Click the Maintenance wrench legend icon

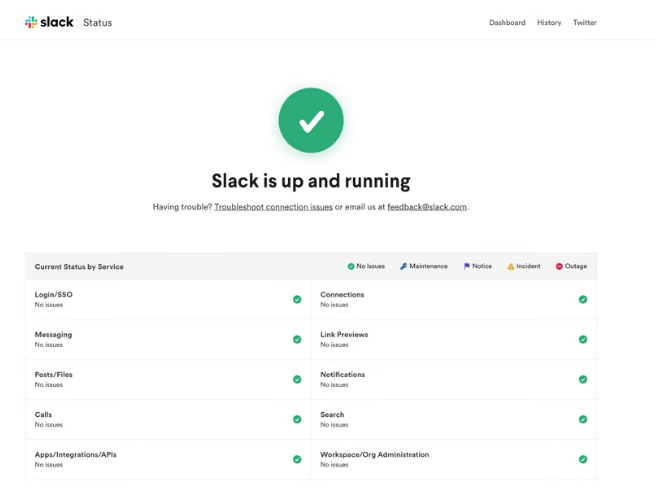pyautogui.click(x=403, y=266)
